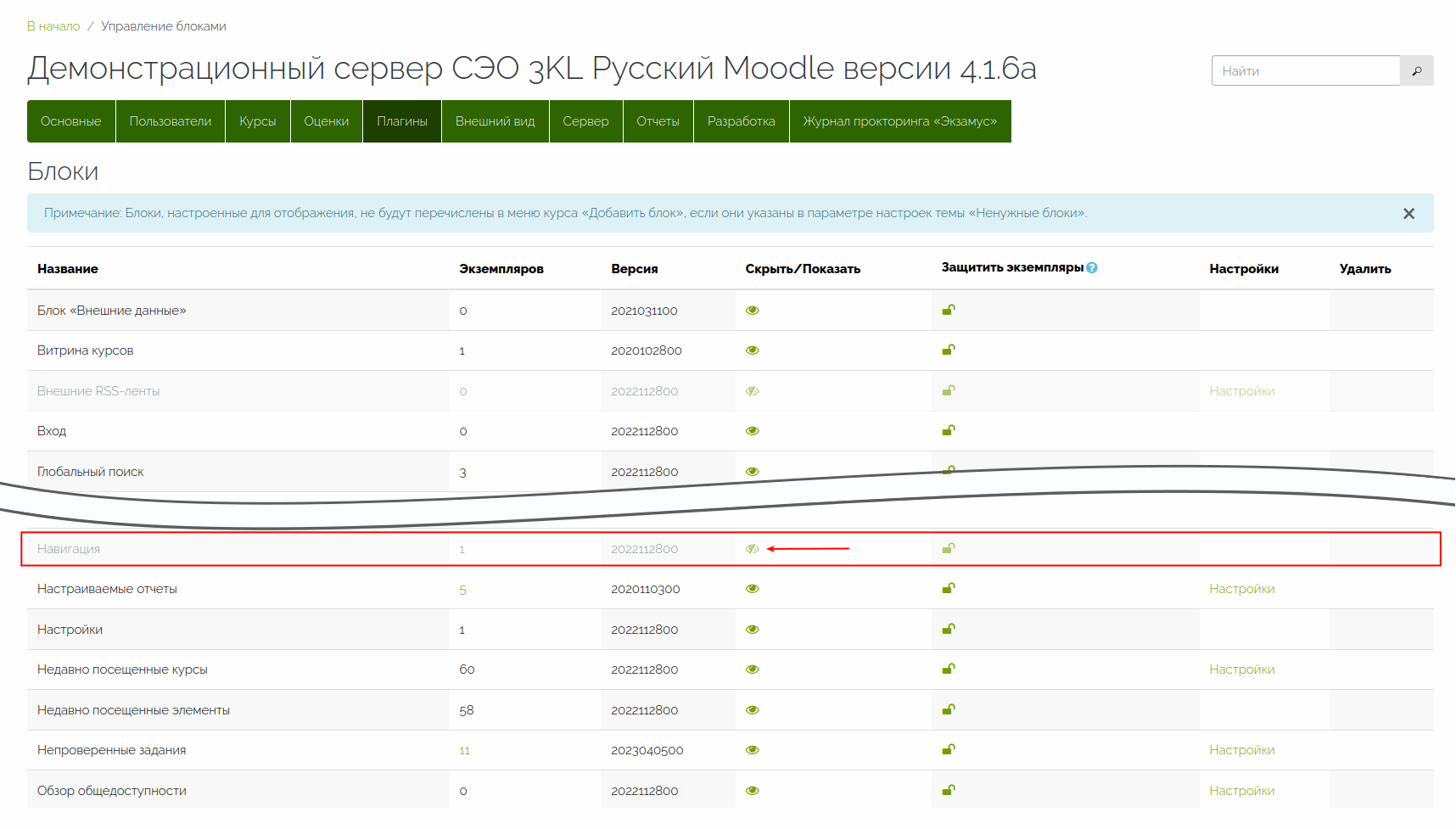Hide the Глобальный поиск block
Image resolution: width=1456 pixels, height=829 pixels.
coord(752,472)
